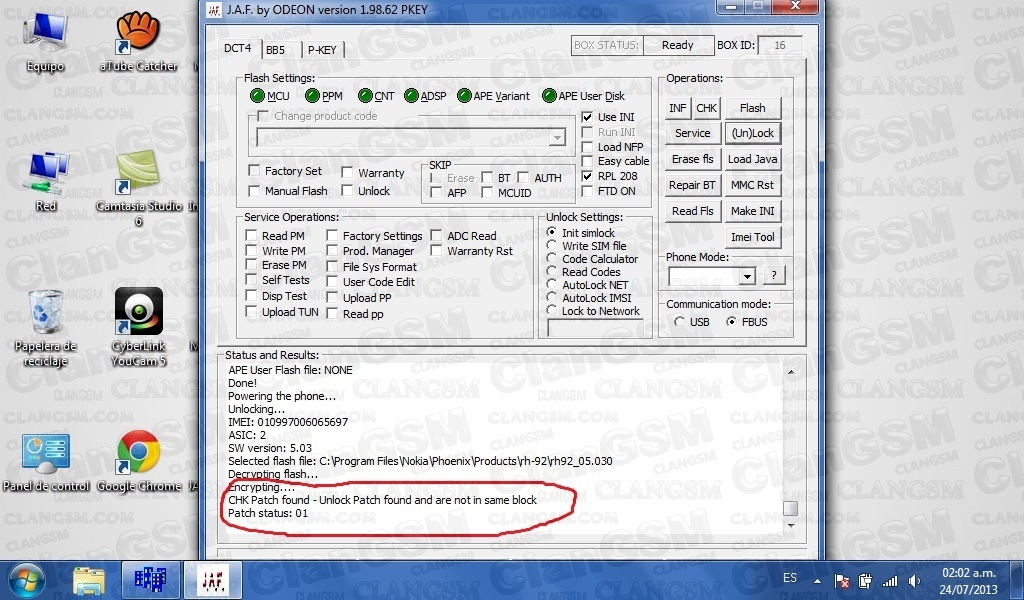
Task: Click the Make INI button
Action: click(x=752, y=211)
